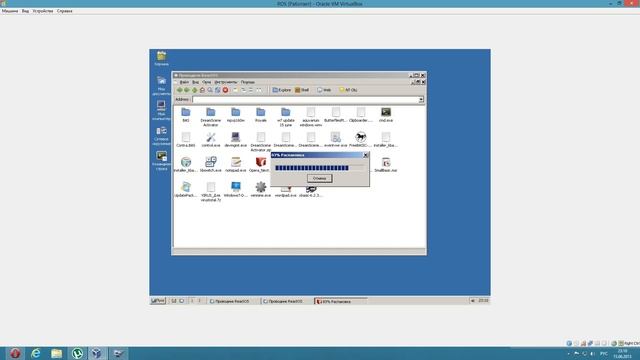The image size is (640, 360).
Task: Click the ReactOS tray clock
Action: coord(483,301)
